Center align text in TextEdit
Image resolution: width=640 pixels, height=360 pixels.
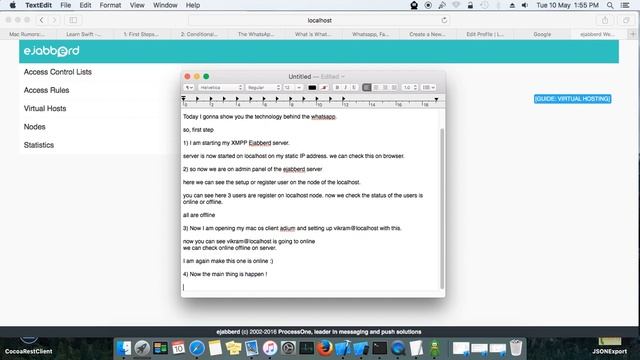(x=376, y=87)
